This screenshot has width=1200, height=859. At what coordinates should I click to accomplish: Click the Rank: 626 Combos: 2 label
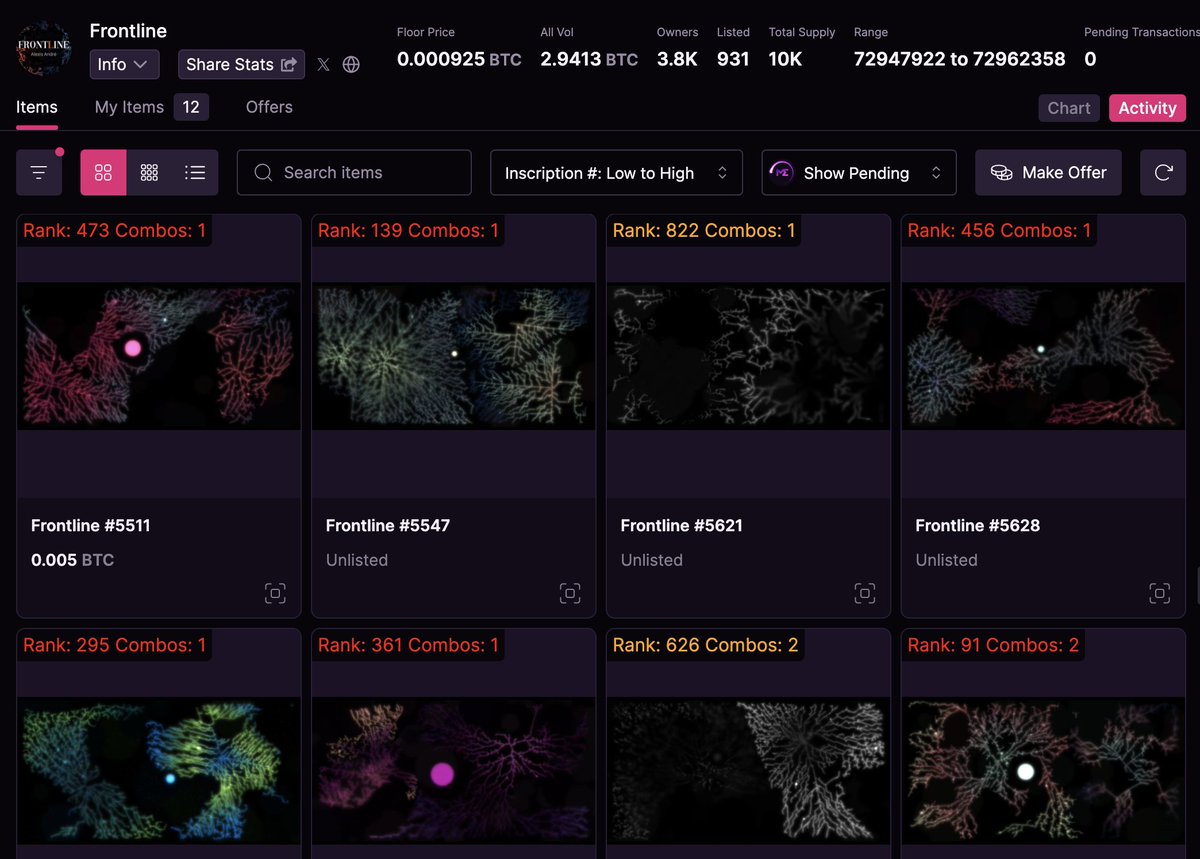click(x=706, y=646)
